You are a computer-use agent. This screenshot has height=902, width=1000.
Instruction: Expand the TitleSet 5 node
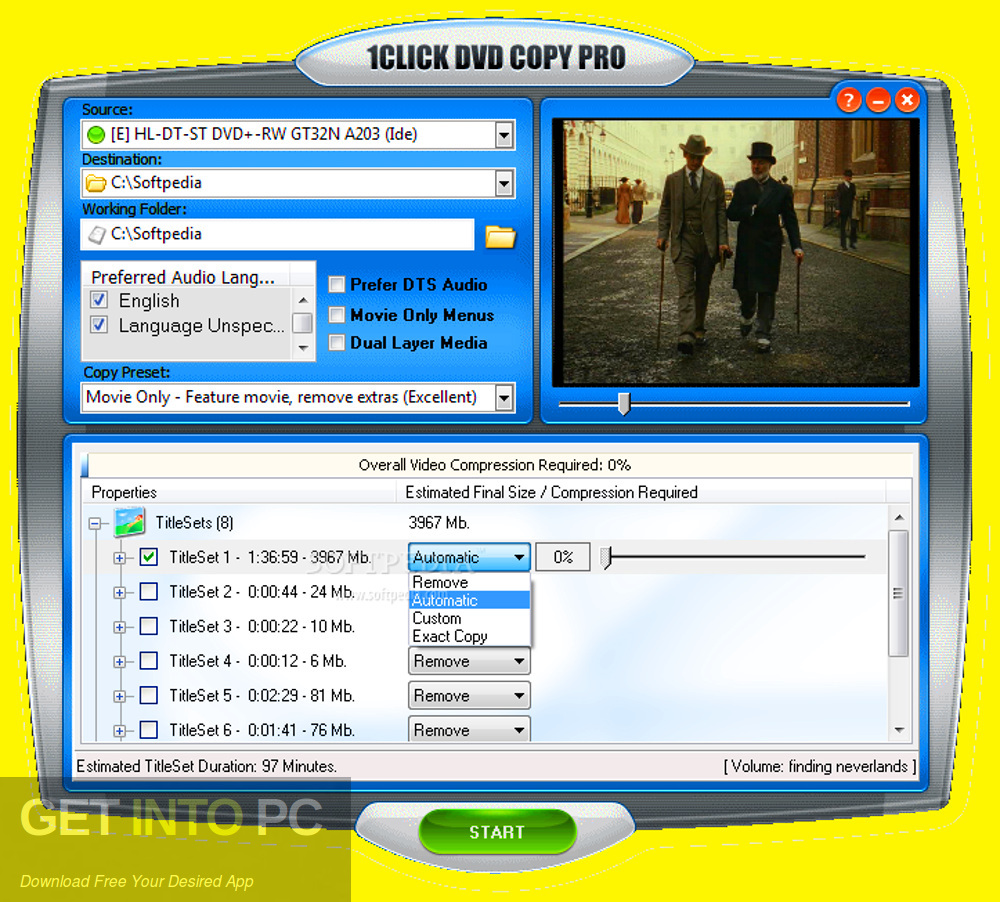119,696
